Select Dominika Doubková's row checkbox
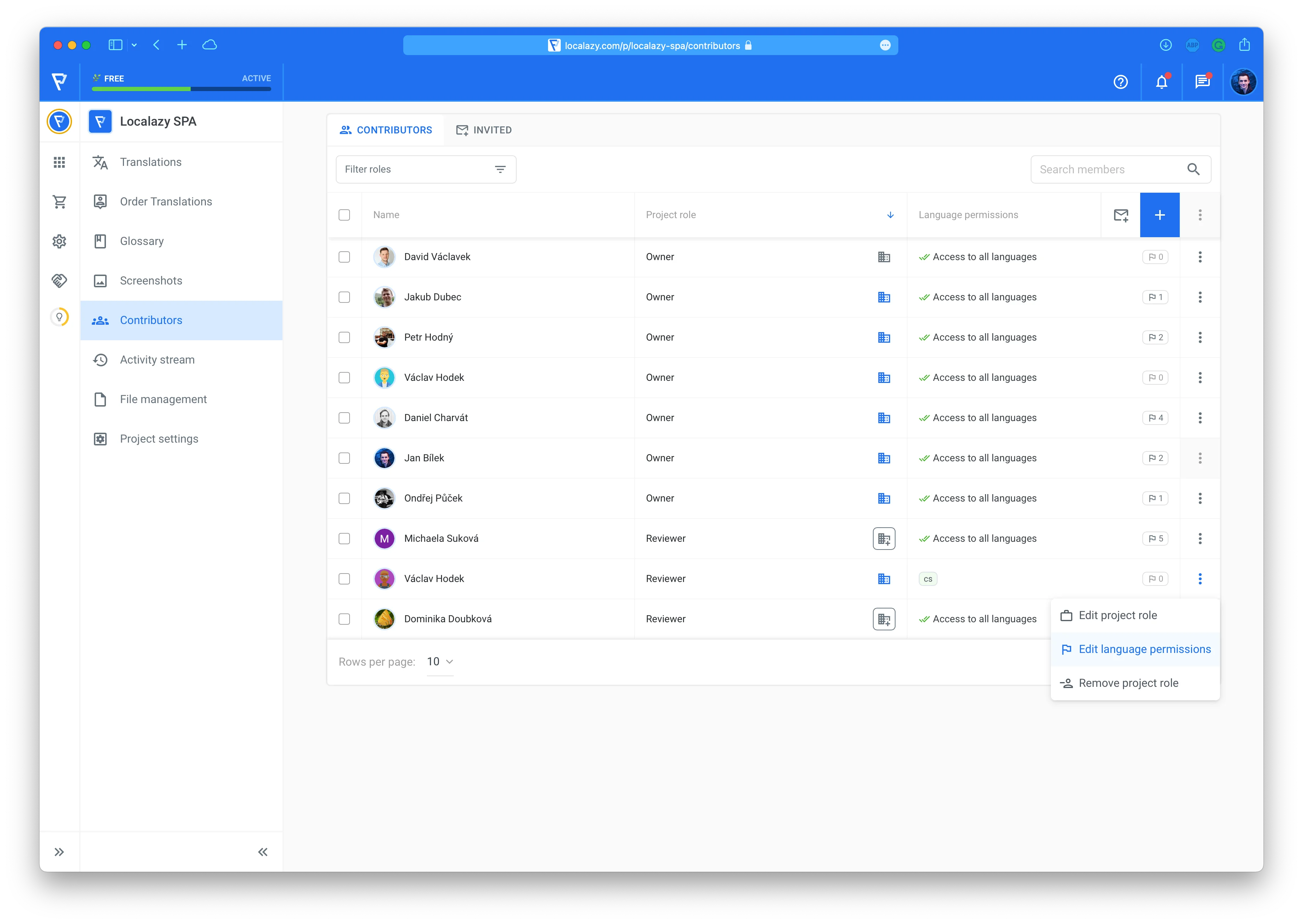Viewport: 1303px width, 924px height. (344, 619)
